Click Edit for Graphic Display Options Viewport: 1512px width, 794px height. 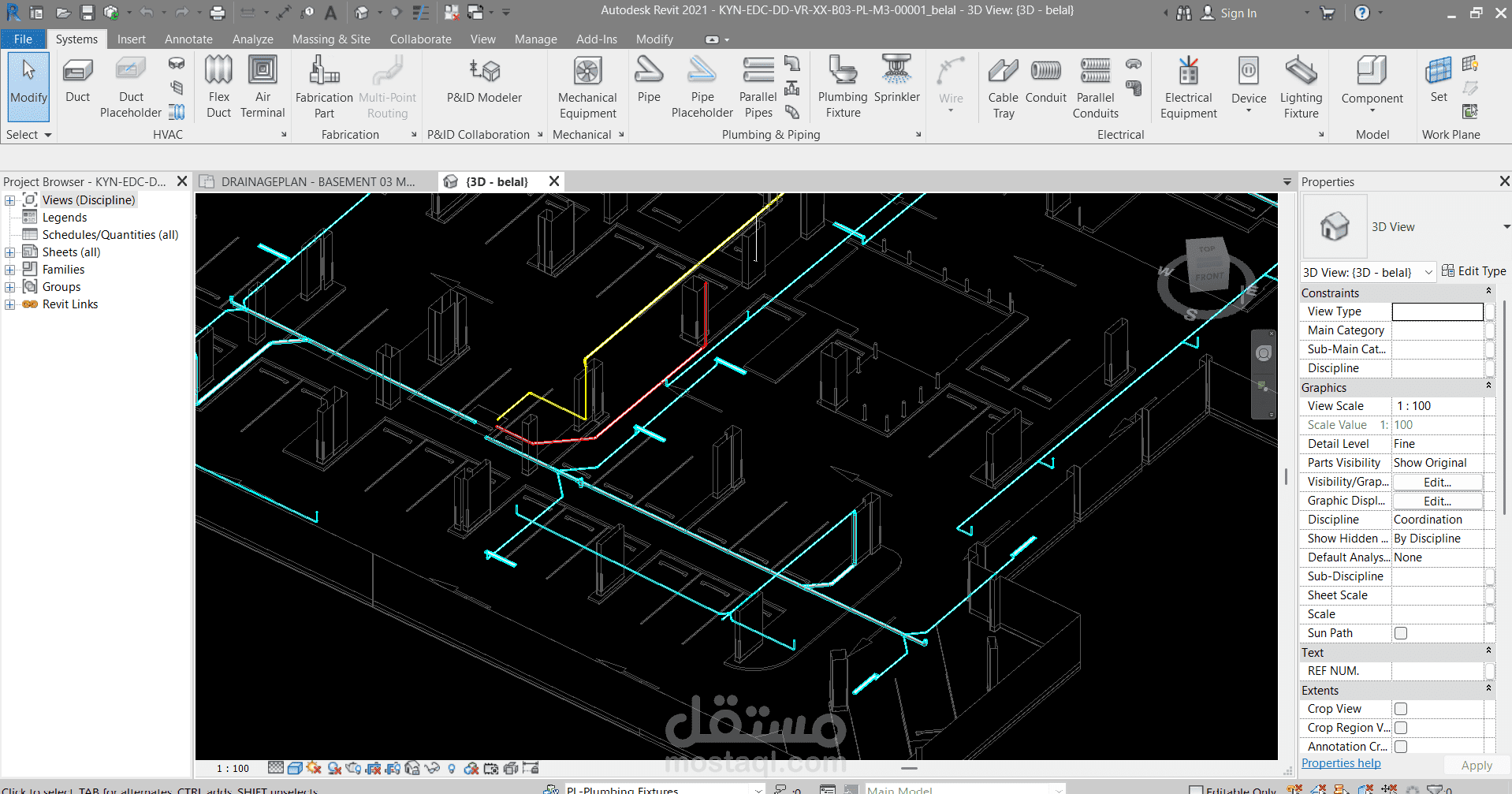click(1437, 501)
